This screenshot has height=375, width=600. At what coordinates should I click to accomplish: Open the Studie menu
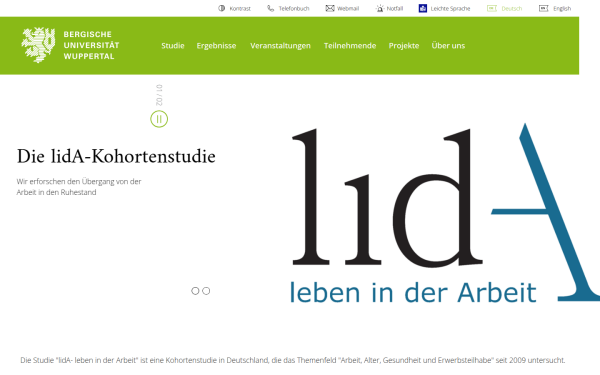point(173,46)
